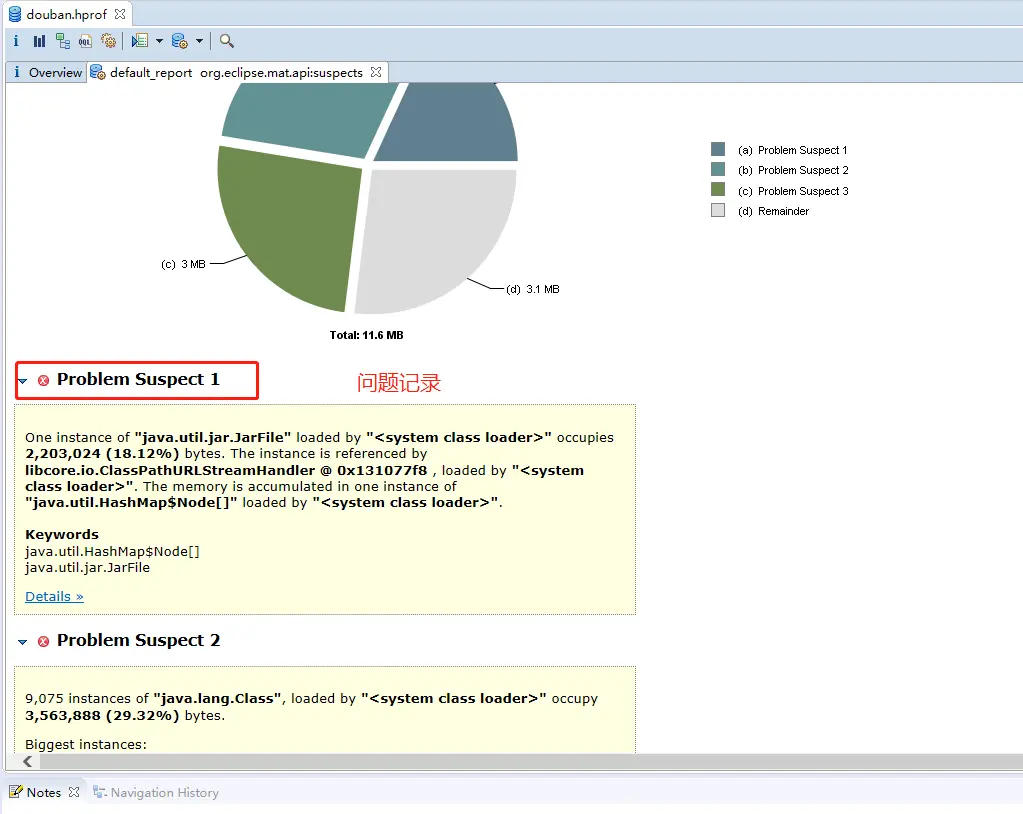This screenshot has width=1023, height=814.
Task: Switch to the Navigation History tab
Action: pos(156,792)
